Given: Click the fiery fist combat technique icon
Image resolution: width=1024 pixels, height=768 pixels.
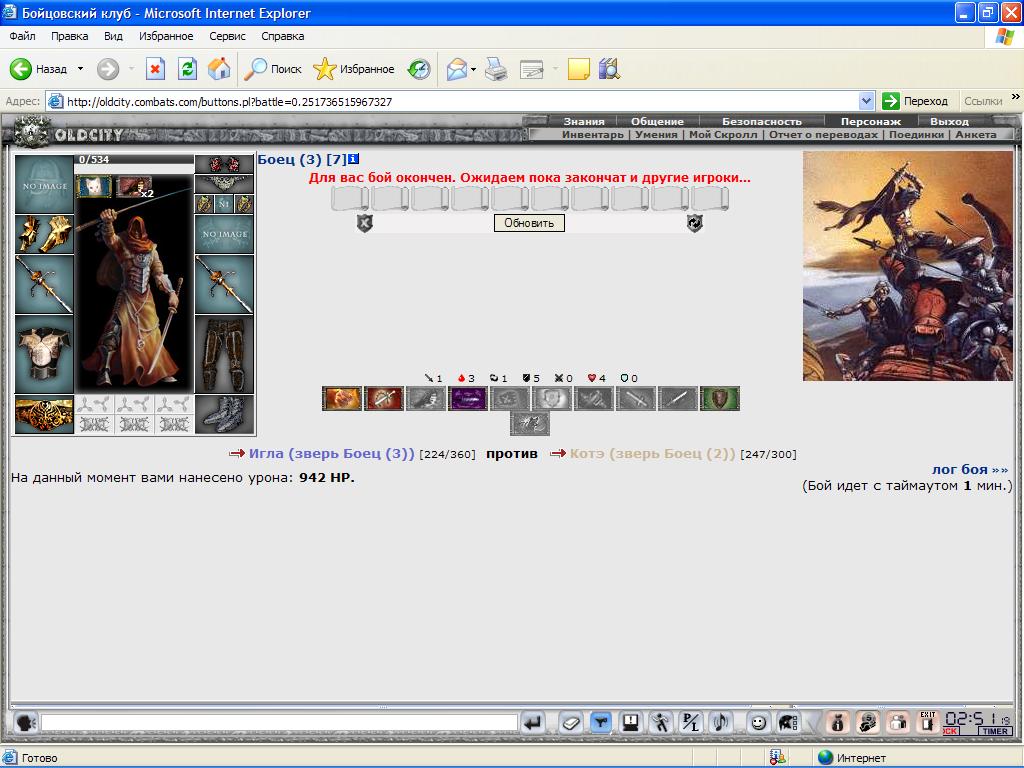Looking at the screenshot, I should (x=342, y=398).
